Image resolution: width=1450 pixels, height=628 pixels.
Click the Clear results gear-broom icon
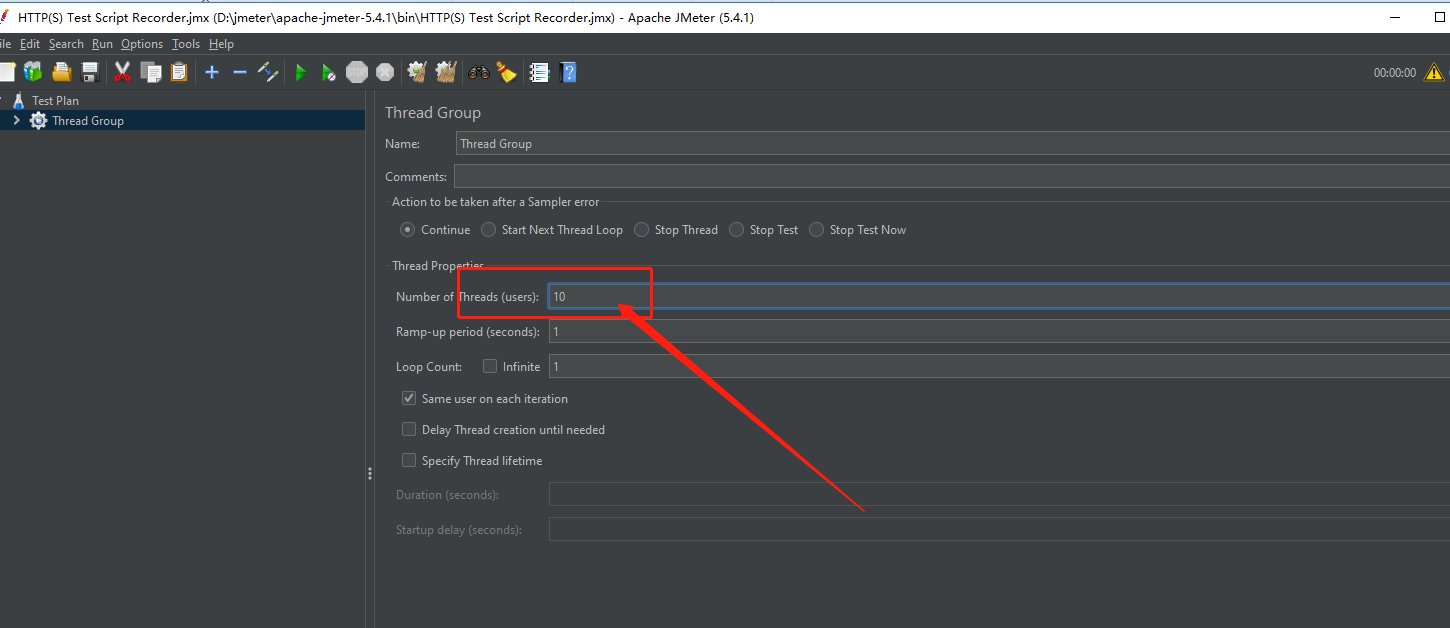[x=417, y=72]
